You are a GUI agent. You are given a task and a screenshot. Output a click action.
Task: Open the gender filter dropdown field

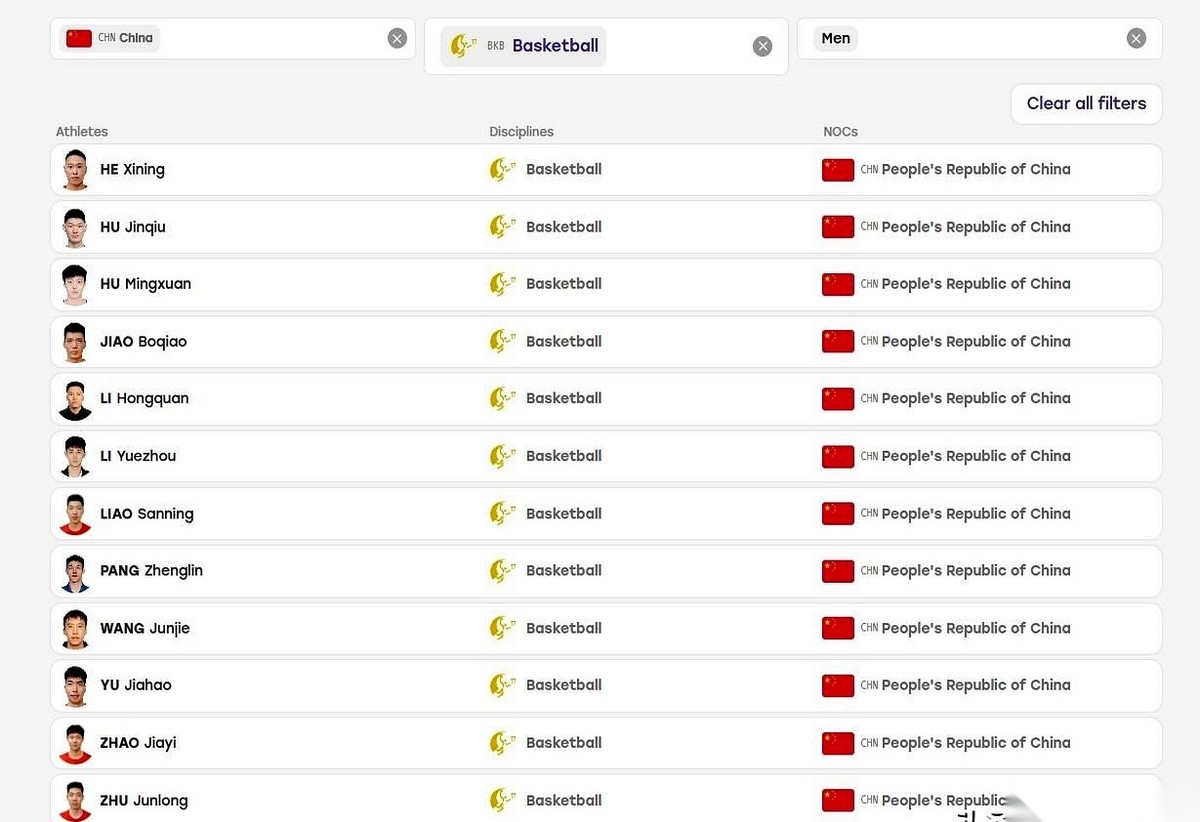979,39
